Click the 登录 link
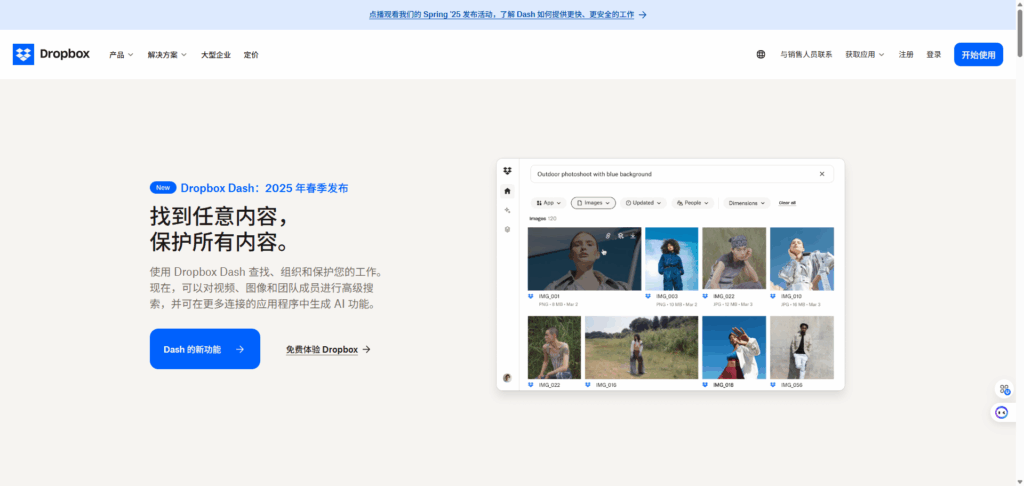1024x486 pixels. coord(933,55)
